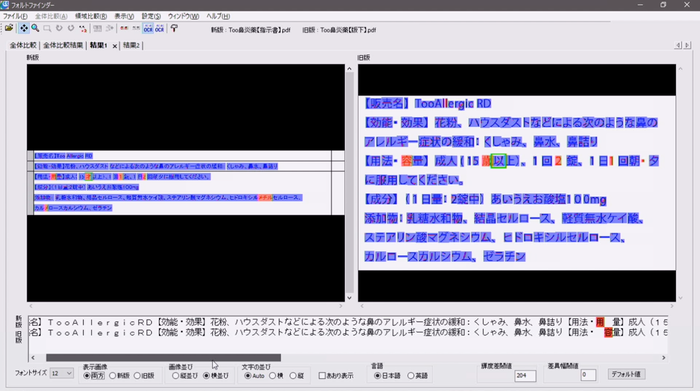
Task: Click down arrow of left pane scrollbar
Action: tap(350, 298)
